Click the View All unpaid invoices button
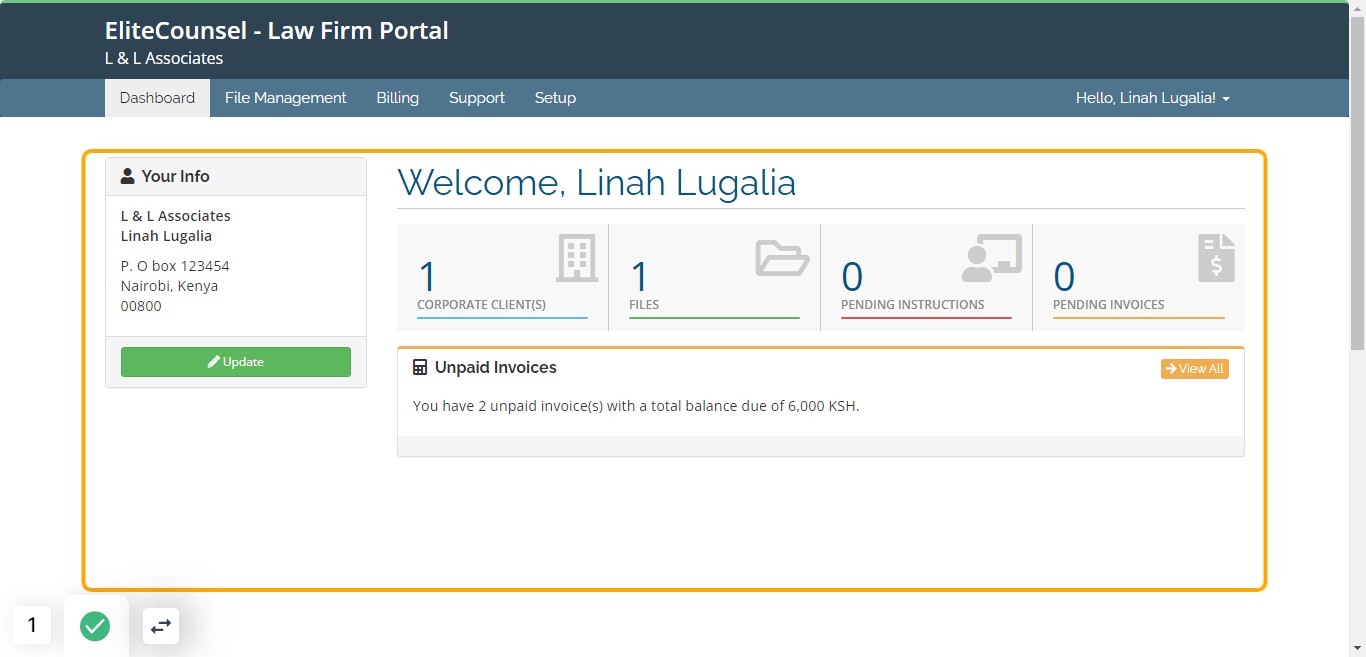The width and height of the screenshot is (1366, 657). click(1194, 369)
